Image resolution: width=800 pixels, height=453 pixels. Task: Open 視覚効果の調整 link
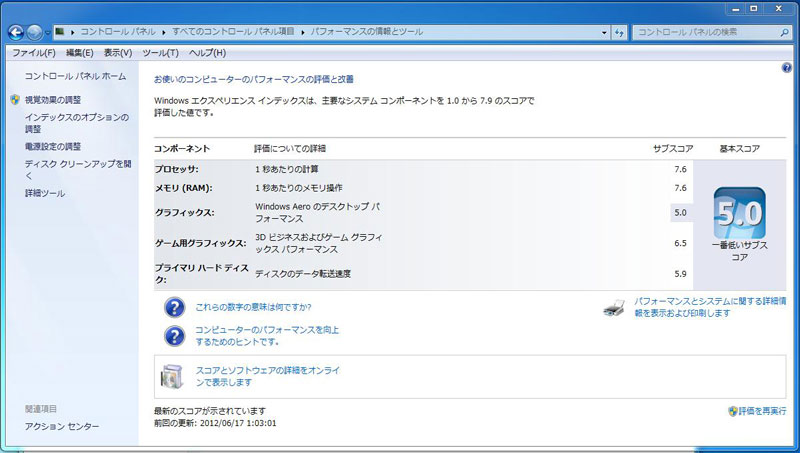(x=53, y=100)
